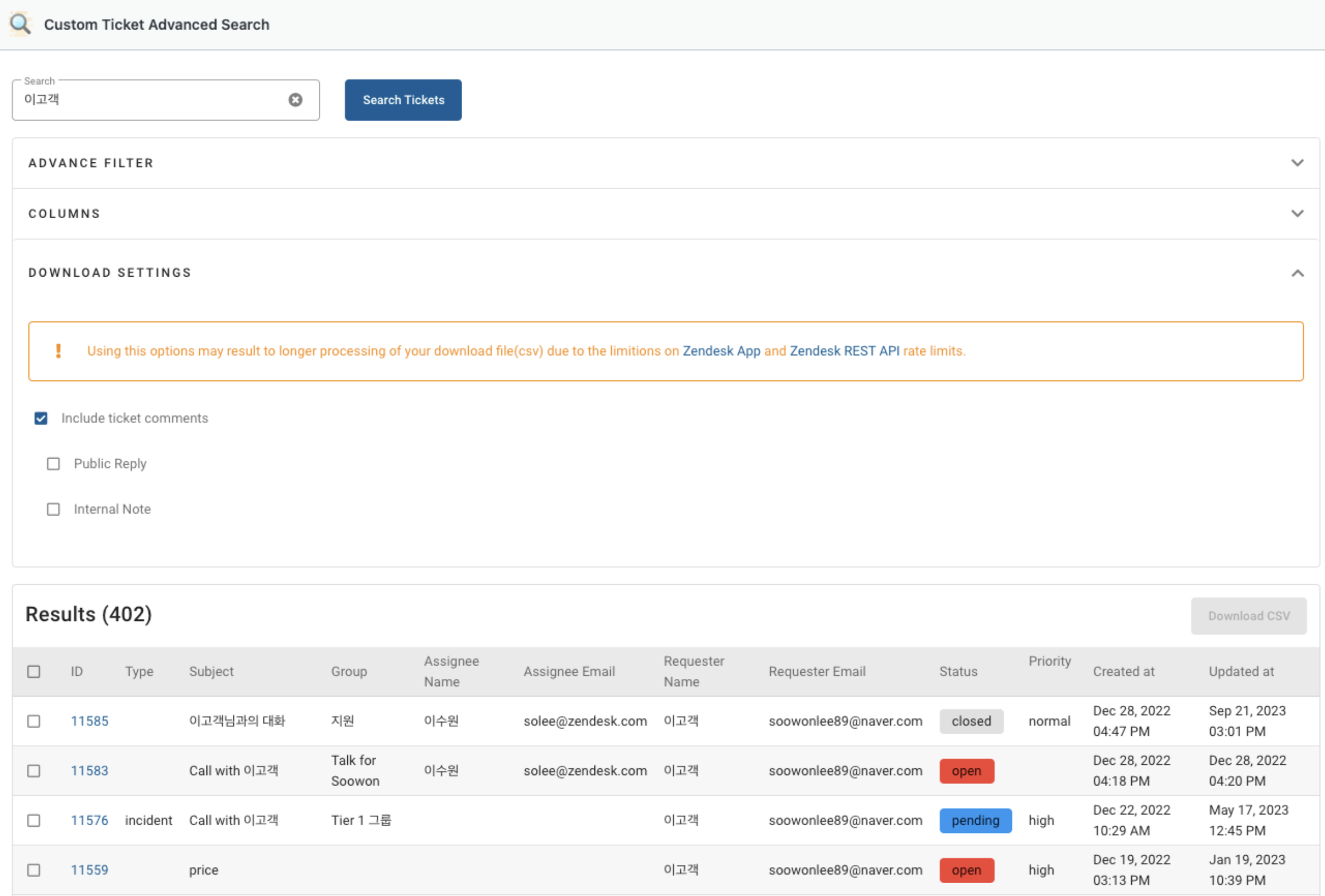Click the DOWNLOAD SETTINGS header label
This screenshot has height=896, width=1325.
point(110,272)
